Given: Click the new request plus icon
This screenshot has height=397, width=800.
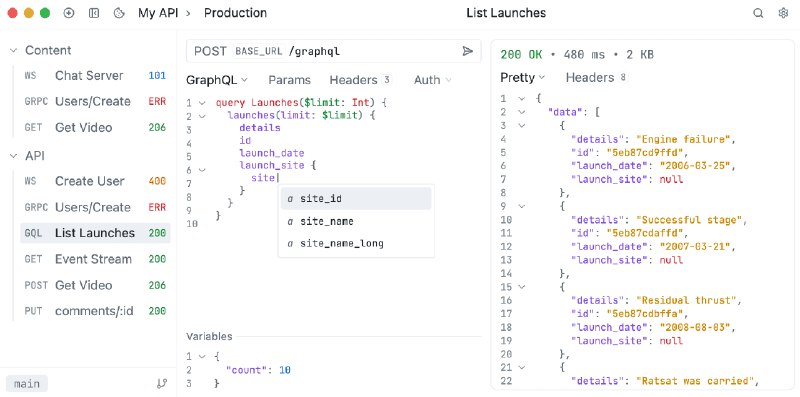Looking at the screenshot, I should point(69,13).
